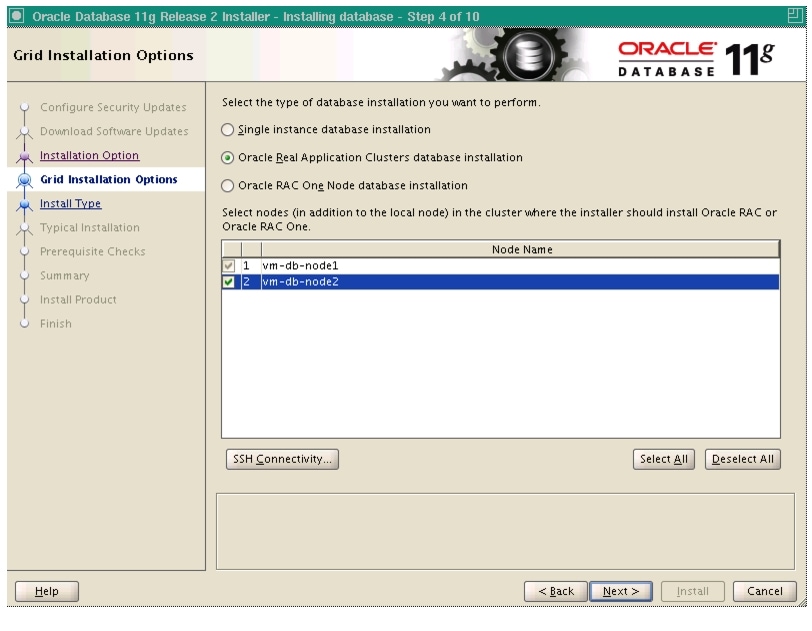Screen dimensions: 812x631
Task: Cancel the database installation
Action: pos(764,591)
